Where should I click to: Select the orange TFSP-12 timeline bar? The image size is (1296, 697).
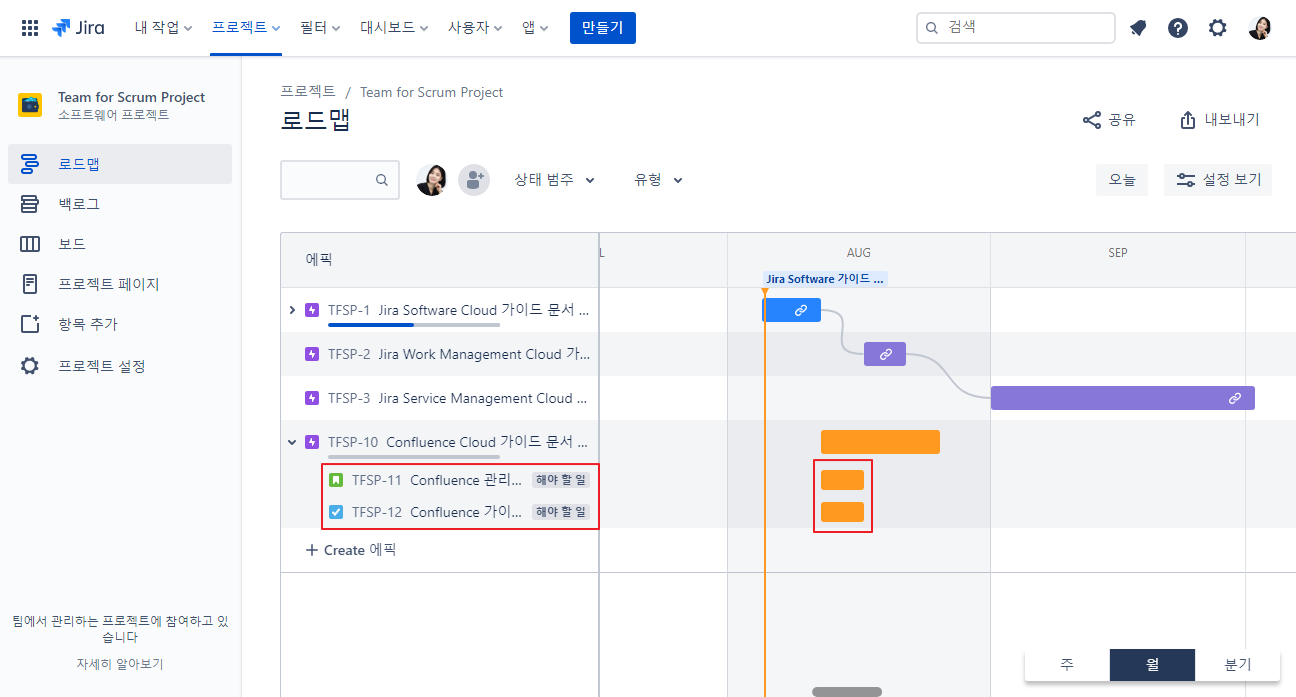pos(842,512)
